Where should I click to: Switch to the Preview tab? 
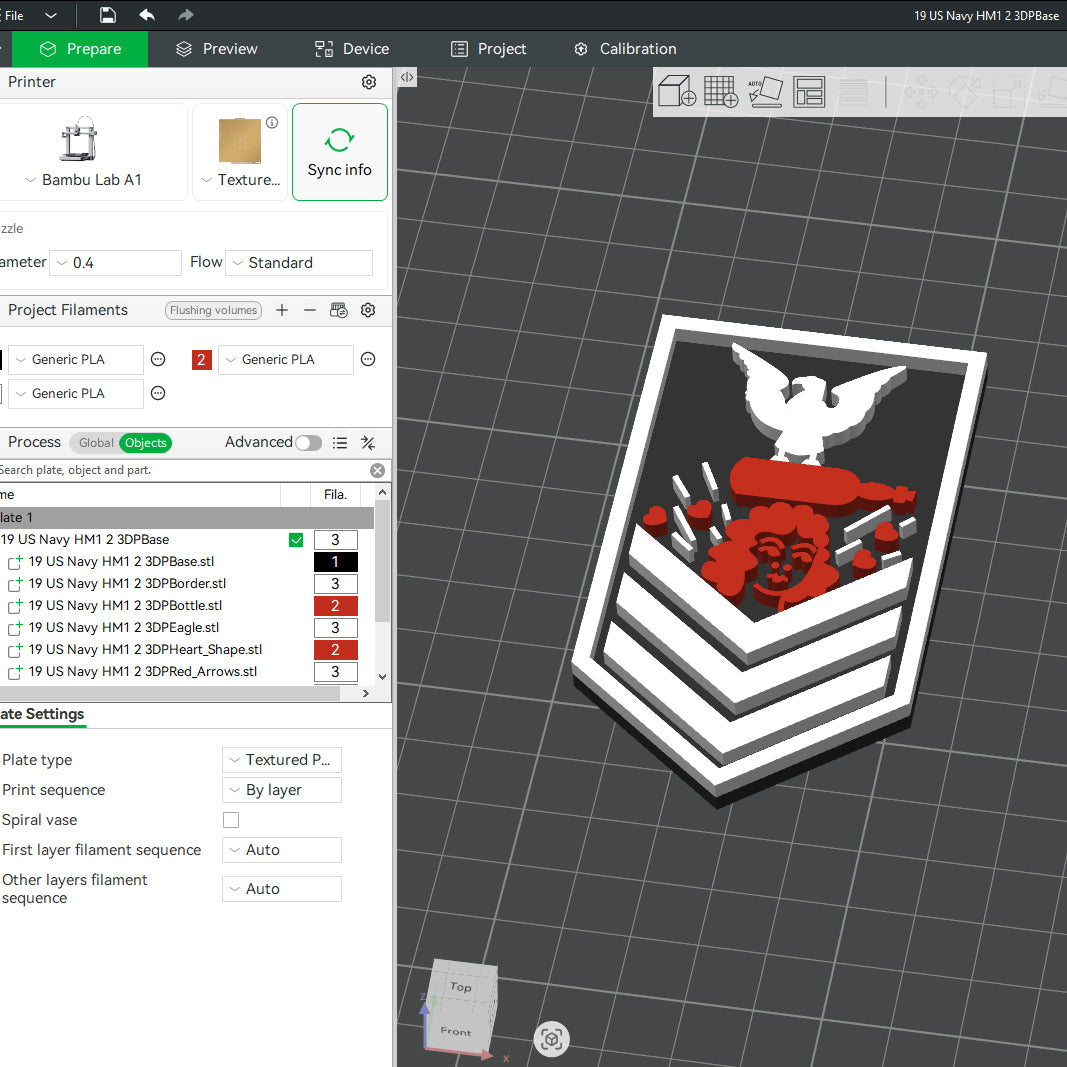coord(216,49)
